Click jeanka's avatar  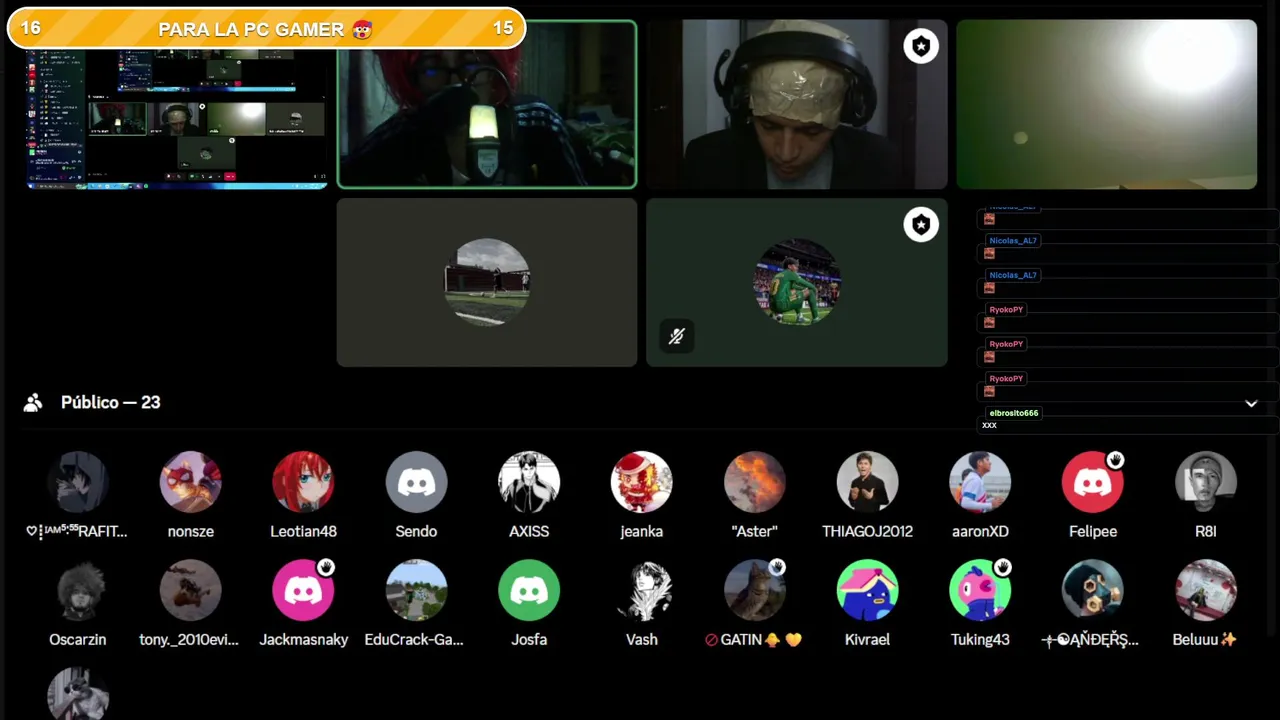[x=642, y=482]
